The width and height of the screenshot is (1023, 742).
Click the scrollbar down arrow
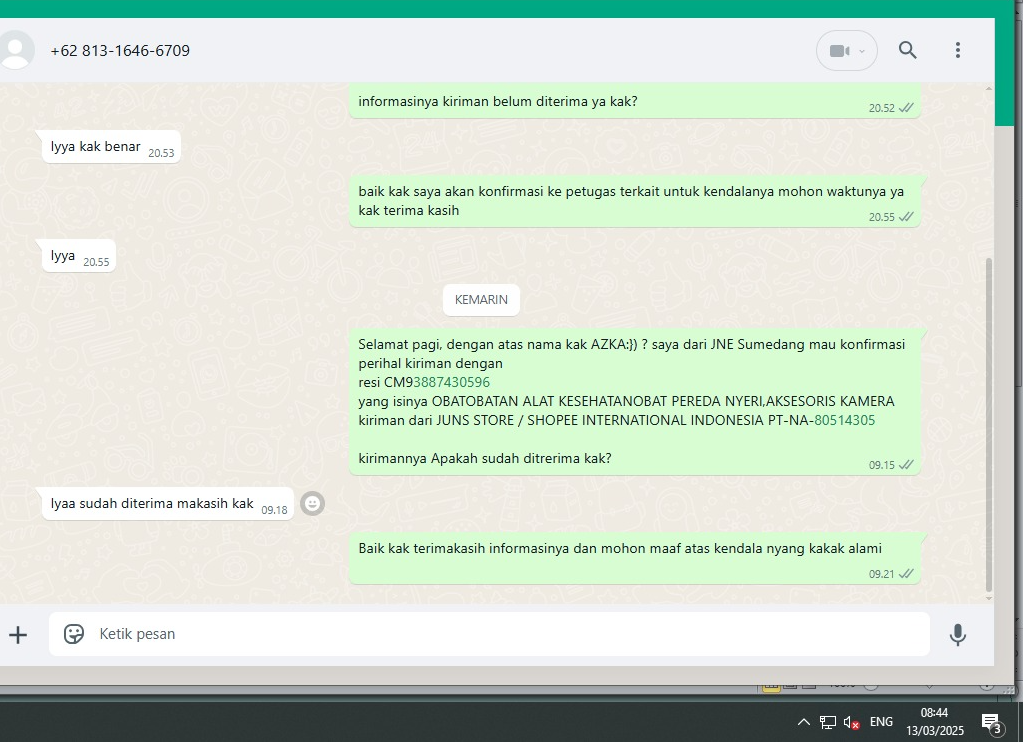pyautogui.click(x=988, y=598)
